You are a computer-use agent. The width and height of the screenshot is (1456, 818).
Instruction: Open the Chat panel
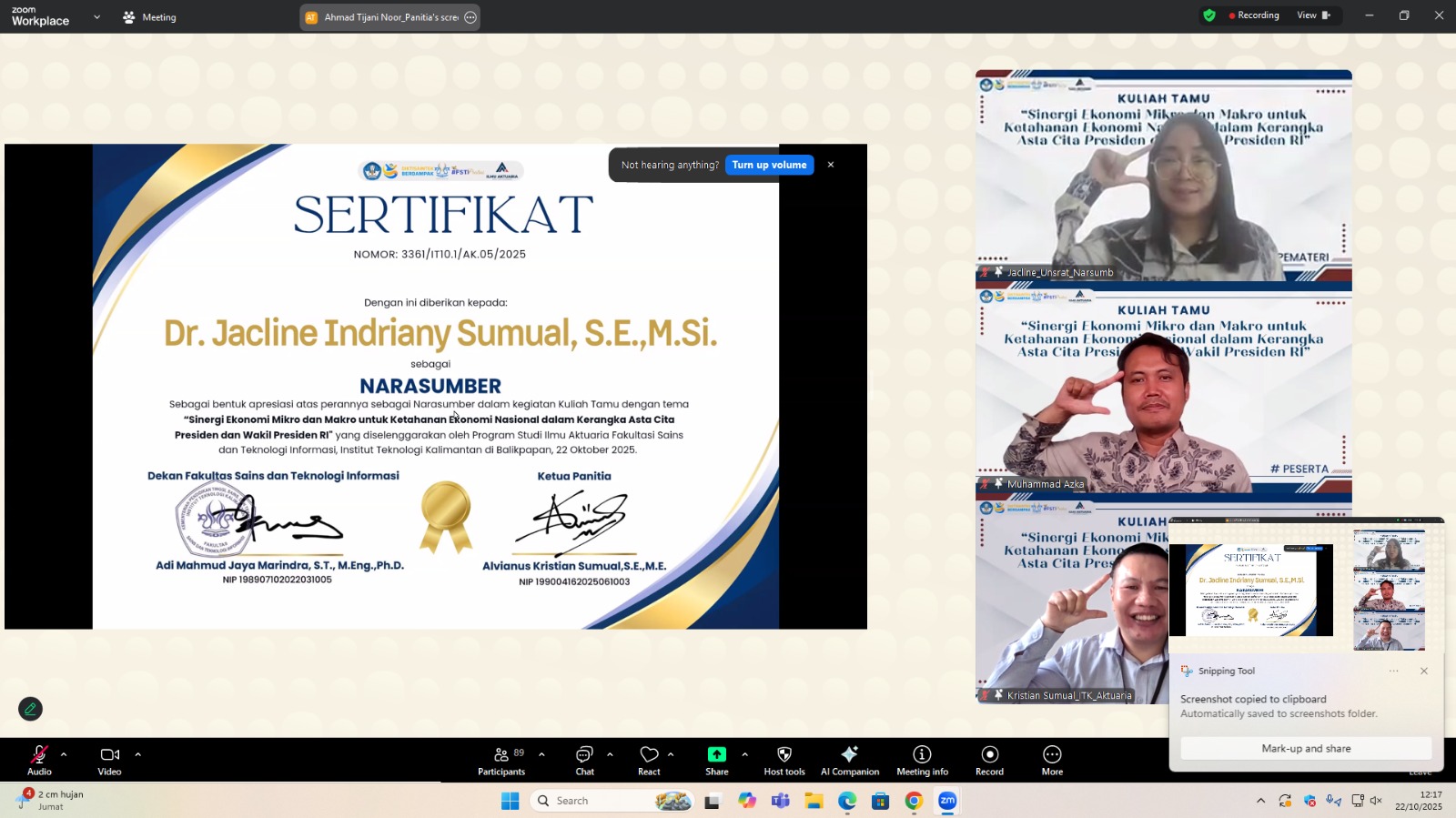click(584, 760)
